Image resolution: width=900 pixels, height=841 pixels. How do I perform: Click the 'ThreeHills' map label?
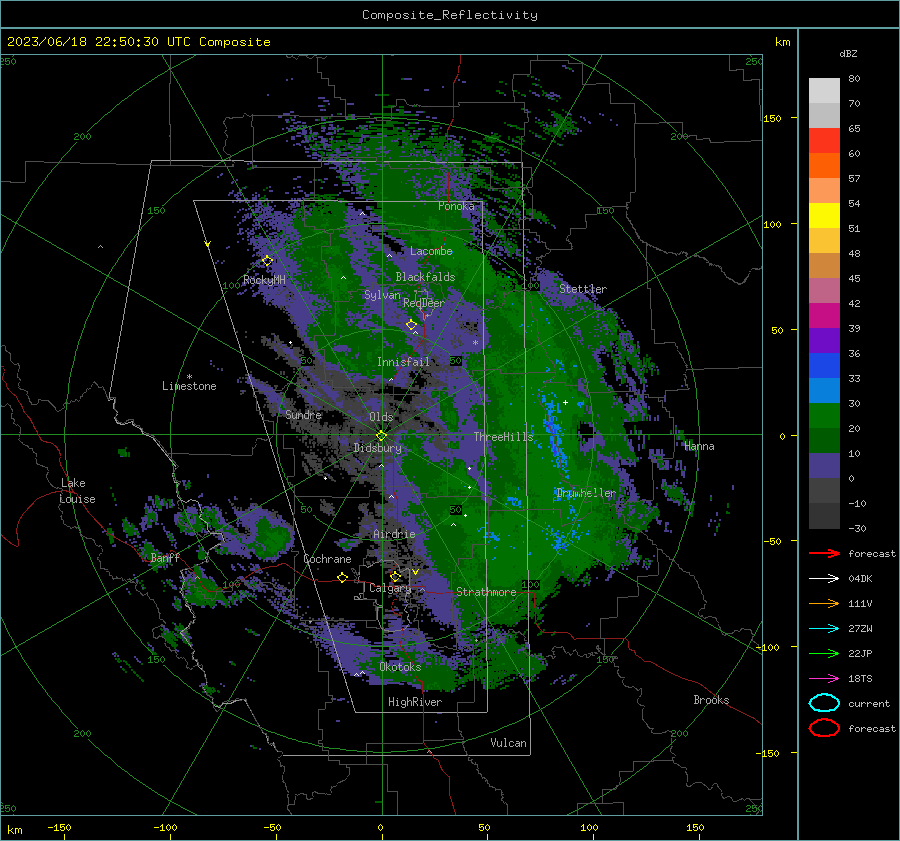(503, 437)
